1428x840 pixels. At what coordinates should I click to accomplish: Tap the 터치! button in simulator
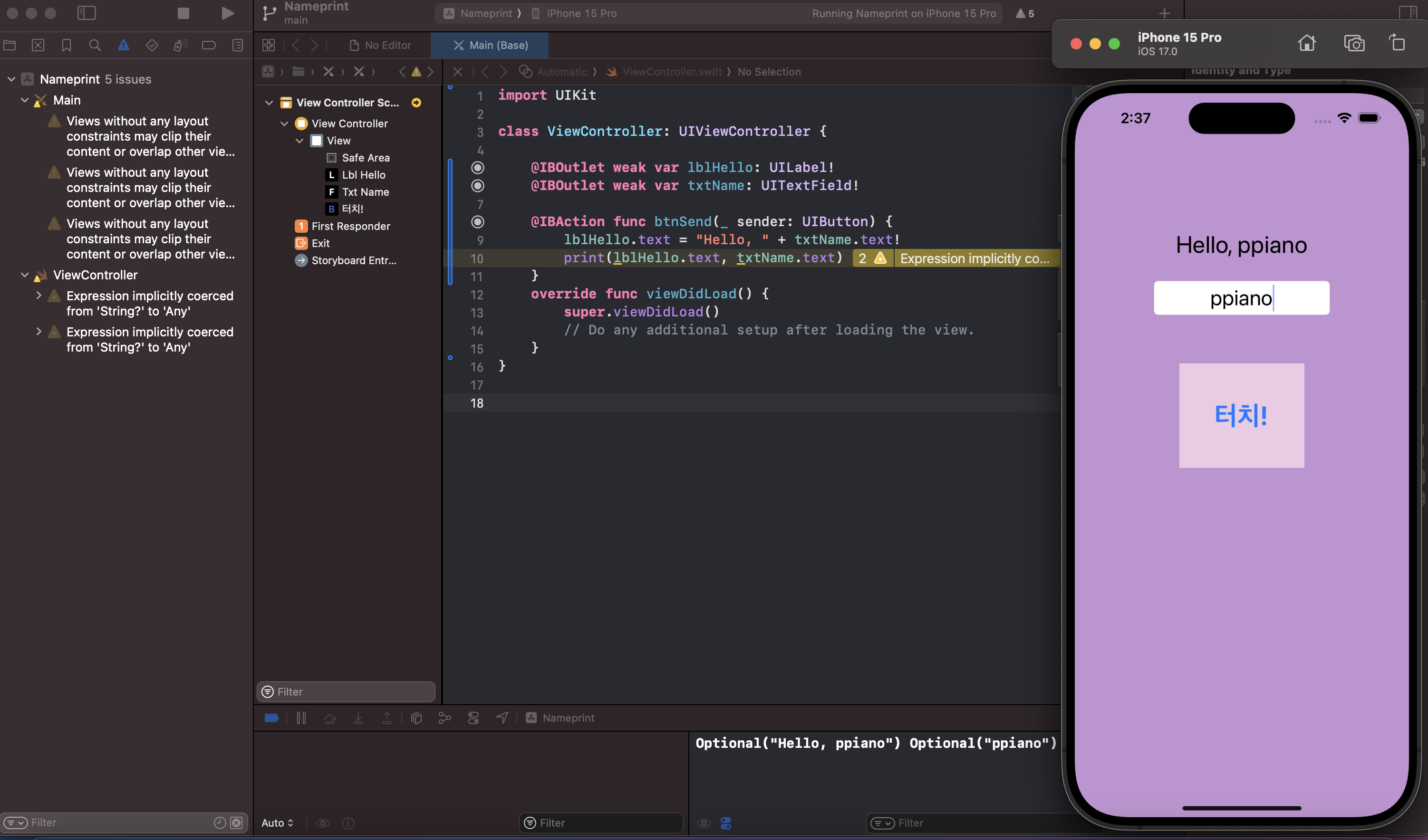[1241, 415]
